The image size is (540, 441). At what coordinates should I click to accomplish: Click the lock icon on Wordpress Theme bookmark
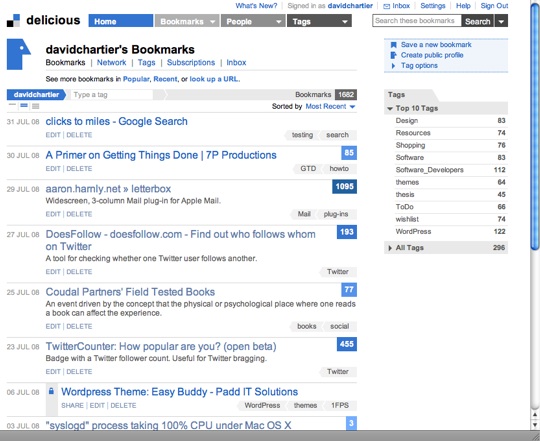coord(51,391)
